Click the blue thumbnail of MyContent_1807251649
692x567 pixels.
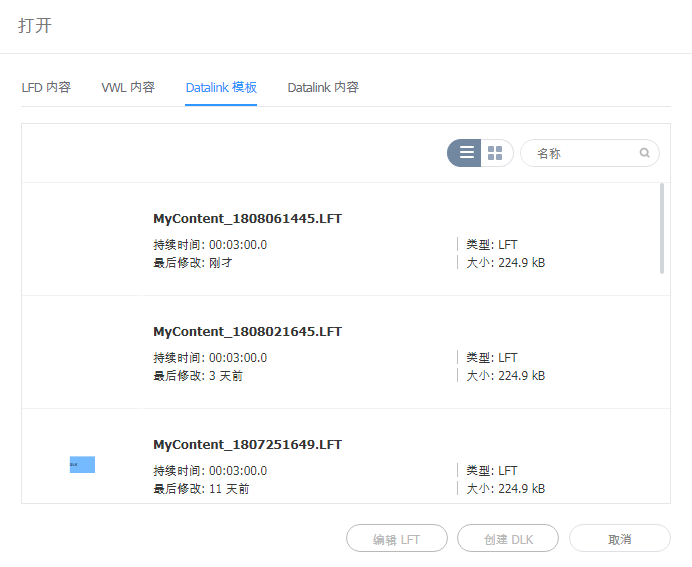[82, 464]
